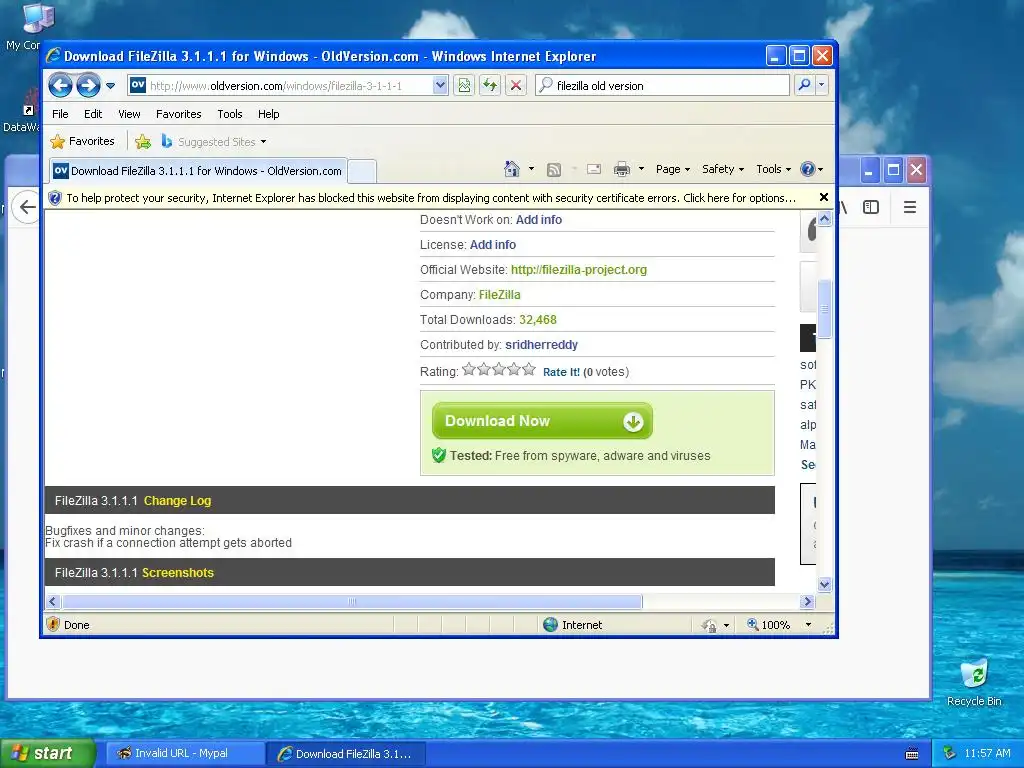Image resolution: width=1024 pixels, height=768 pixels.
Task: Refresh the page with green arrows icon
Action: pos(490,86)
